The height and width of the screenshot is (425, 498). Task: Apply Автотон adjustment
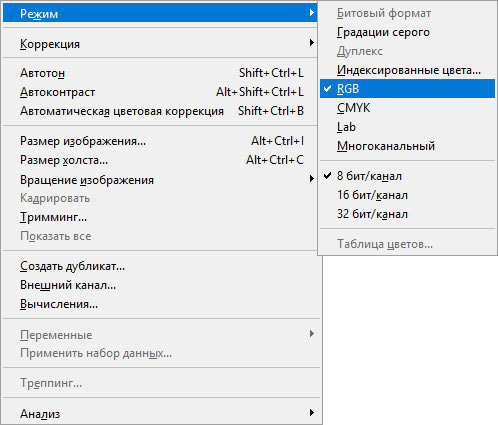160,73
